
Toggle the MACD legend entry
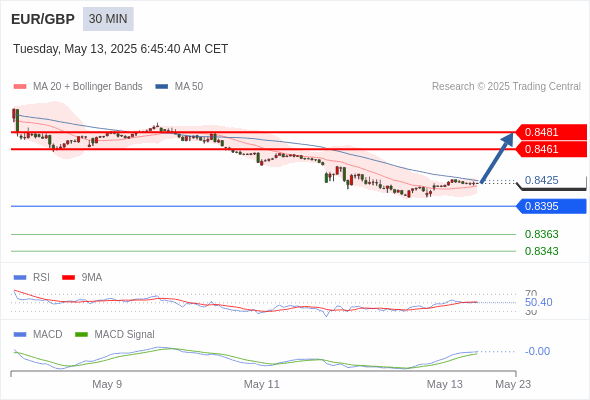pyautogui.click(x=38, y=334)
